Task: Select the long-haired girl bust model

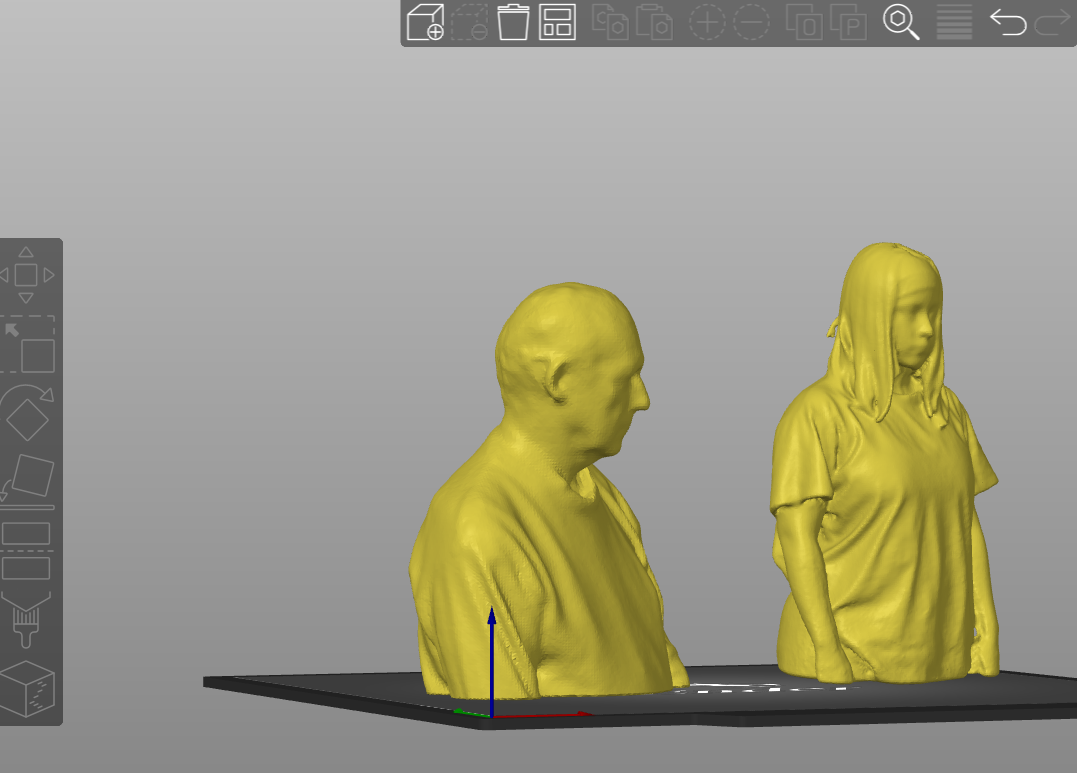Action: click(x=885, y=462)
